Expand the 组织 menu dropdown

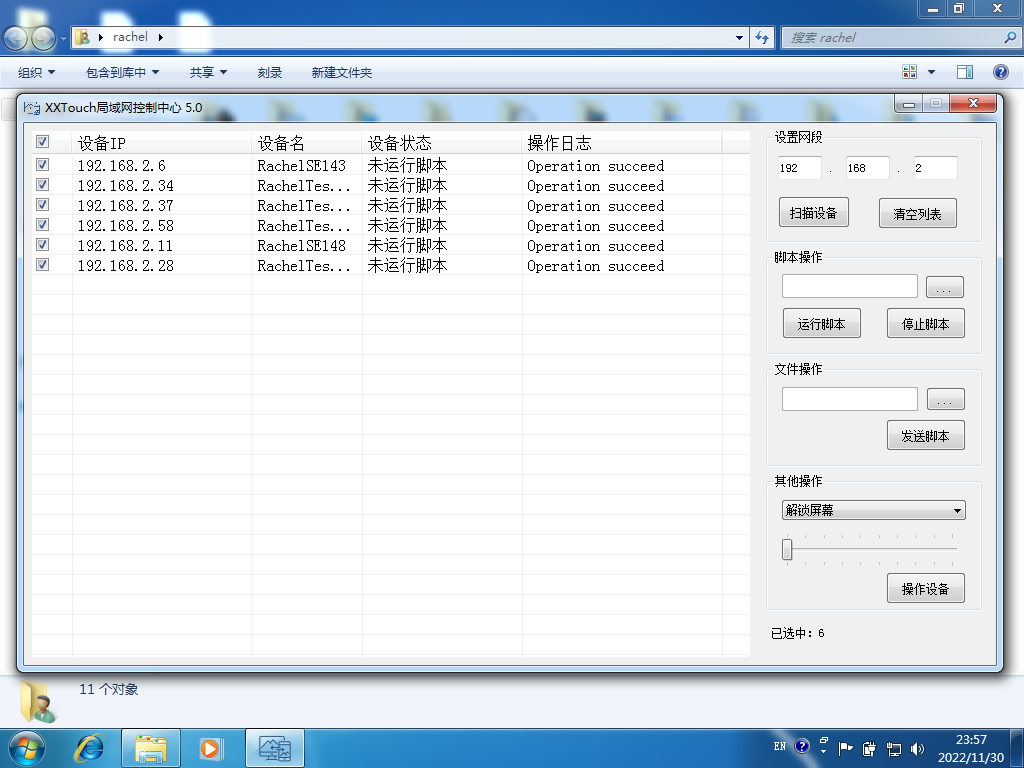click(x=36, y=72)
